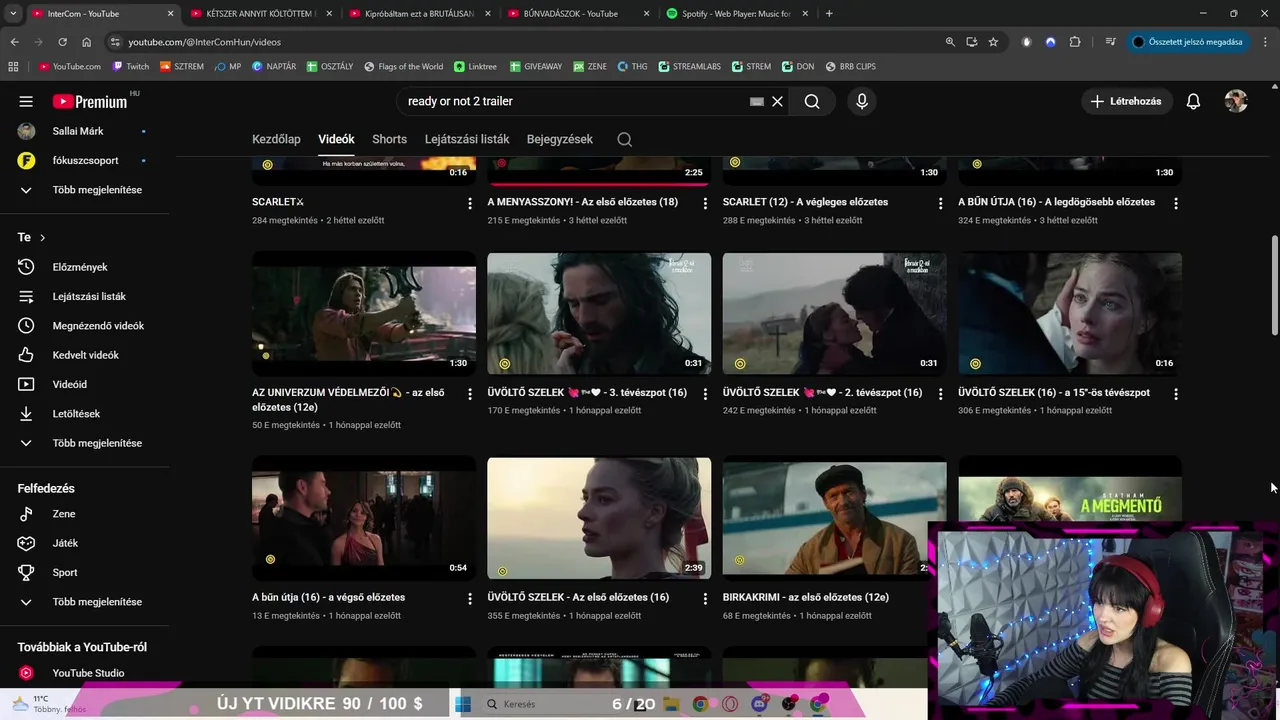Click the Létrehozás create button
This screenshot has height=720, width=1280.
point(1126,101)
